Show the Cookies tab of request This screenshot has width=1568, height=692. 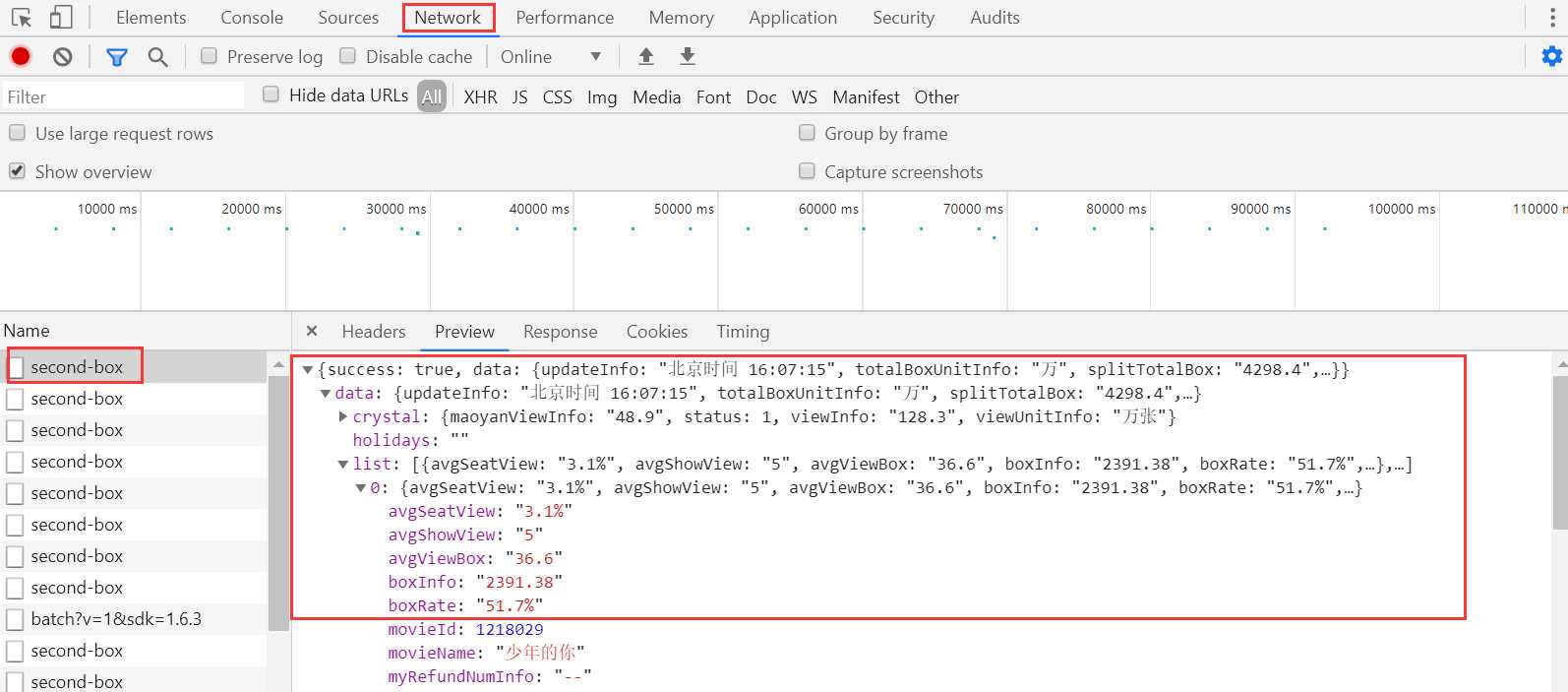pyautogui.click(x=657, y=332)
